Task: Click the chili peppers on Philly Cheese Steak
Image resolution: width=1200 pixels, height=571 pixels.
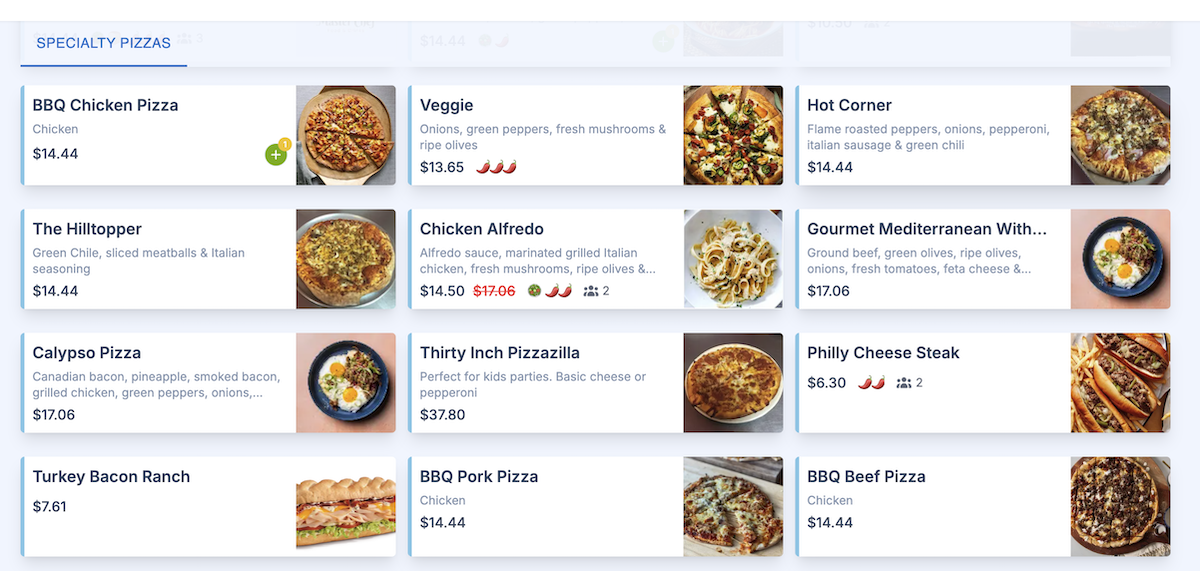Action: coord(872,383)
